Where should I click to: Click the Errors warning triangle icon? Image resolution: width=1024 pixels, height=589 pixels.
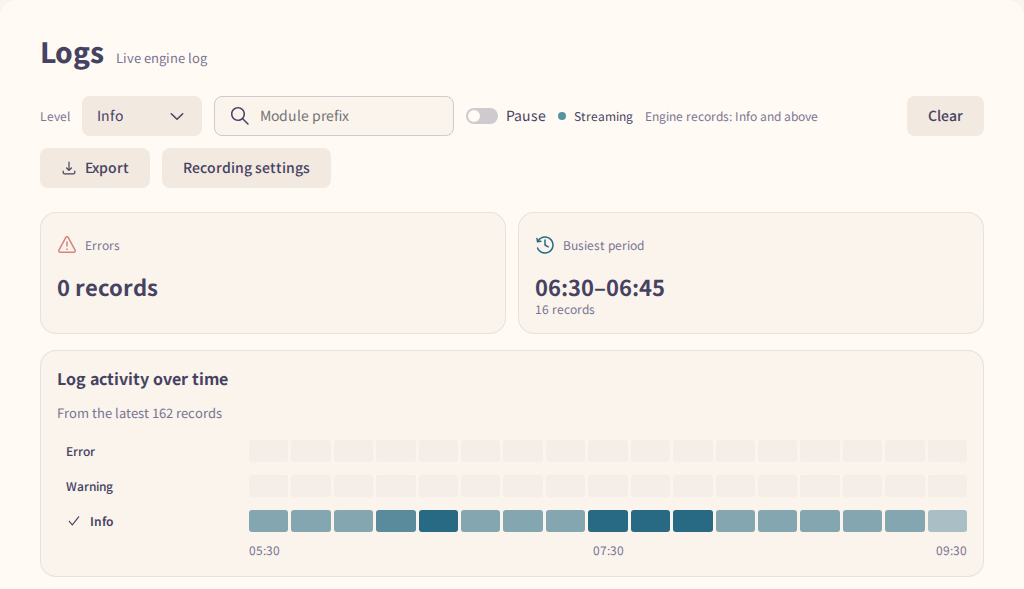click(x=67, y=245)
